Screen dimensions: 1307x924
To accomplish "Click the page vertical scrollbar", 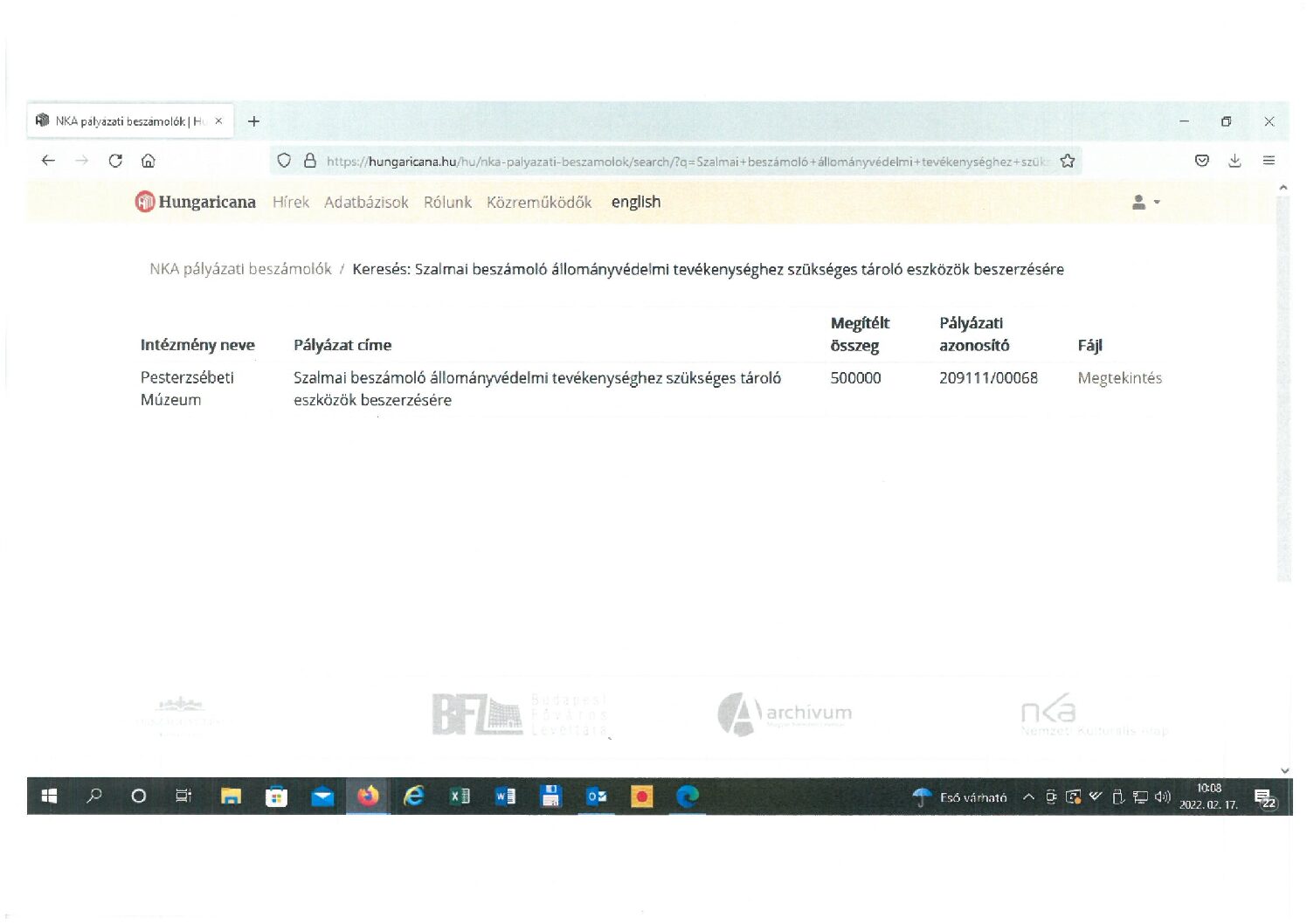I will coord(1283,384).
